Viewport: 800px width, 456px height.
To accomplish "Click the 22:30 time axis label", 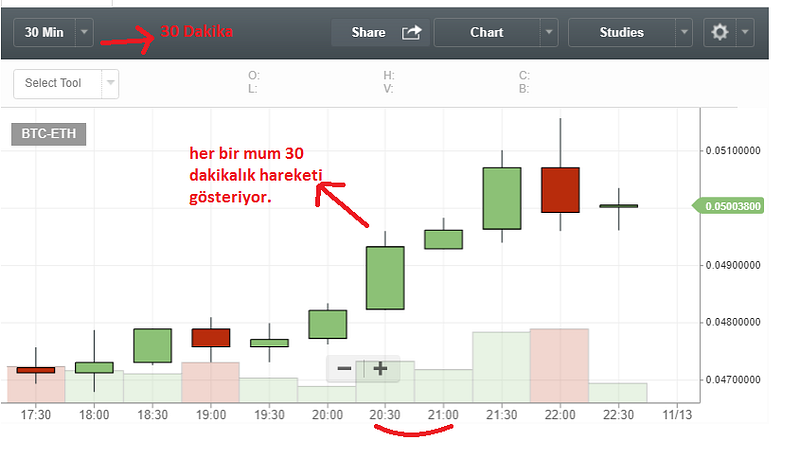I will (618, 415).
